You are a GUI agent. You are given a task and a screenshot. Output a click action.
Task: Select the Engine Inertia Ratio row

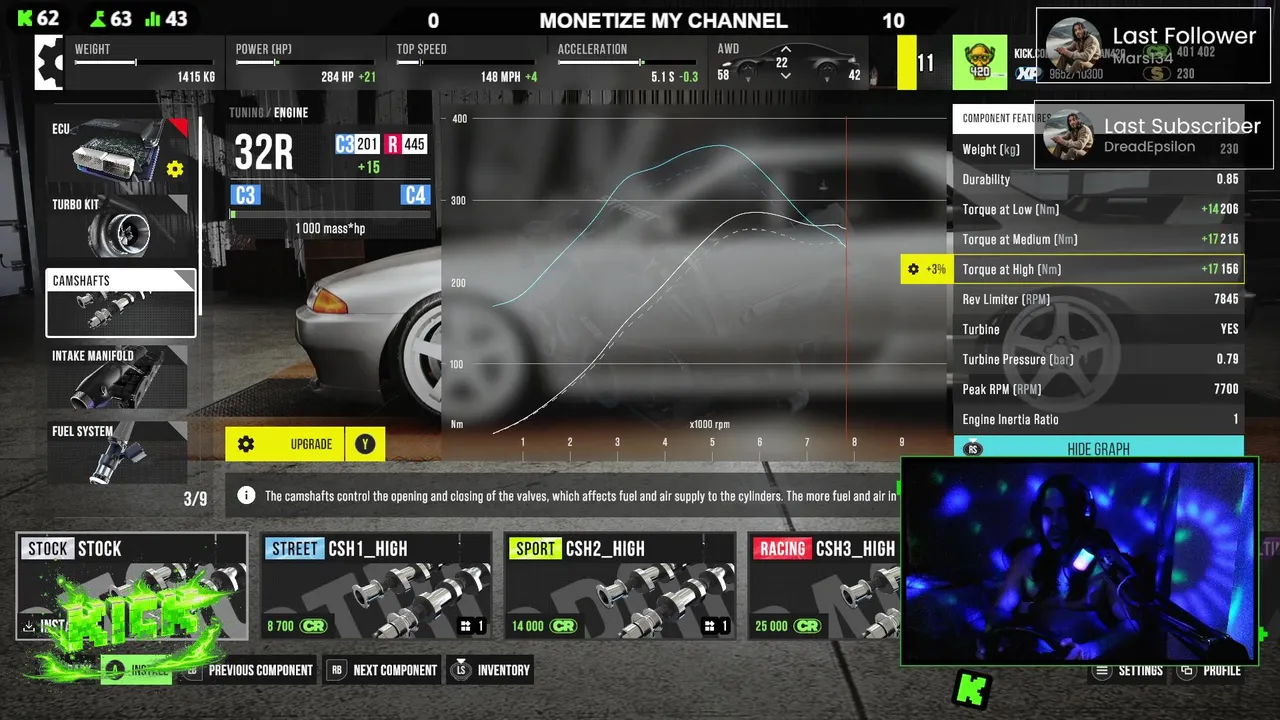1099,419
